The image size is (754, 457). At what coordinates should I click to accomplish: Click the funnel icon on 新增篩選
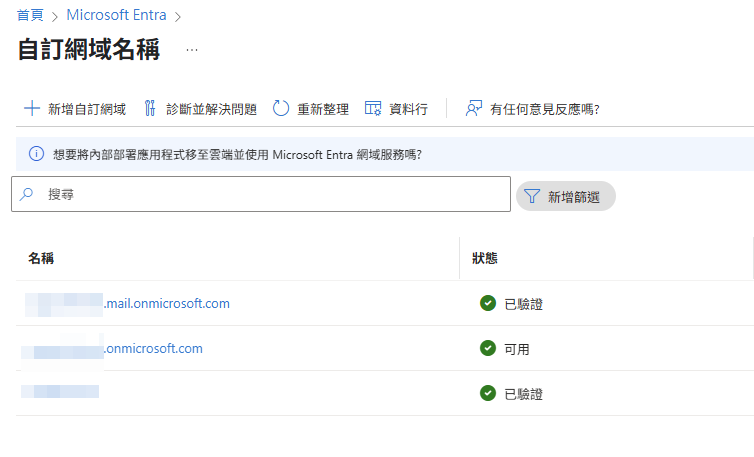(x=531, y=197)
